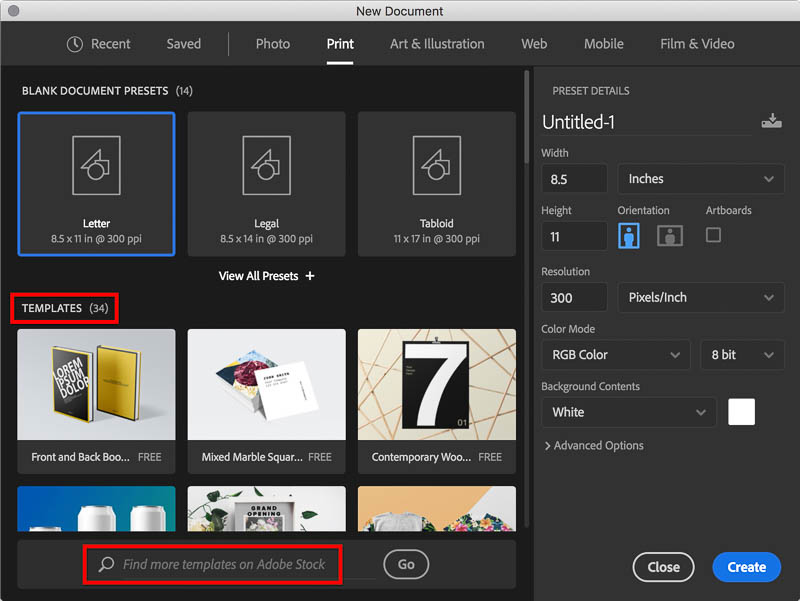Click the Width input field showing 8.5
The height and width of the screenshot is (601, 800).
click(x=574, y=179)
